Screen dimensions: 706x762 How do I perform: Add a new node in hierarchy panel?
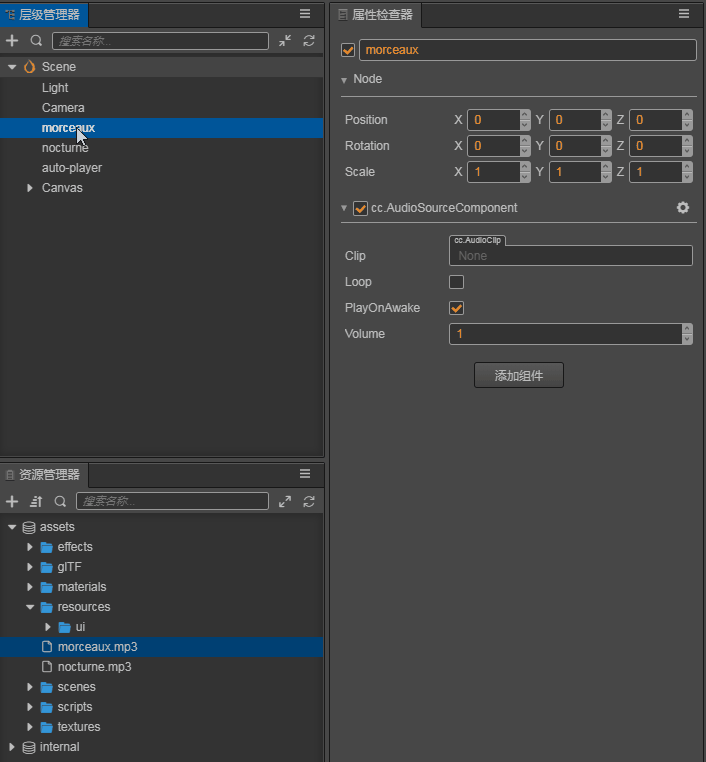12,41
